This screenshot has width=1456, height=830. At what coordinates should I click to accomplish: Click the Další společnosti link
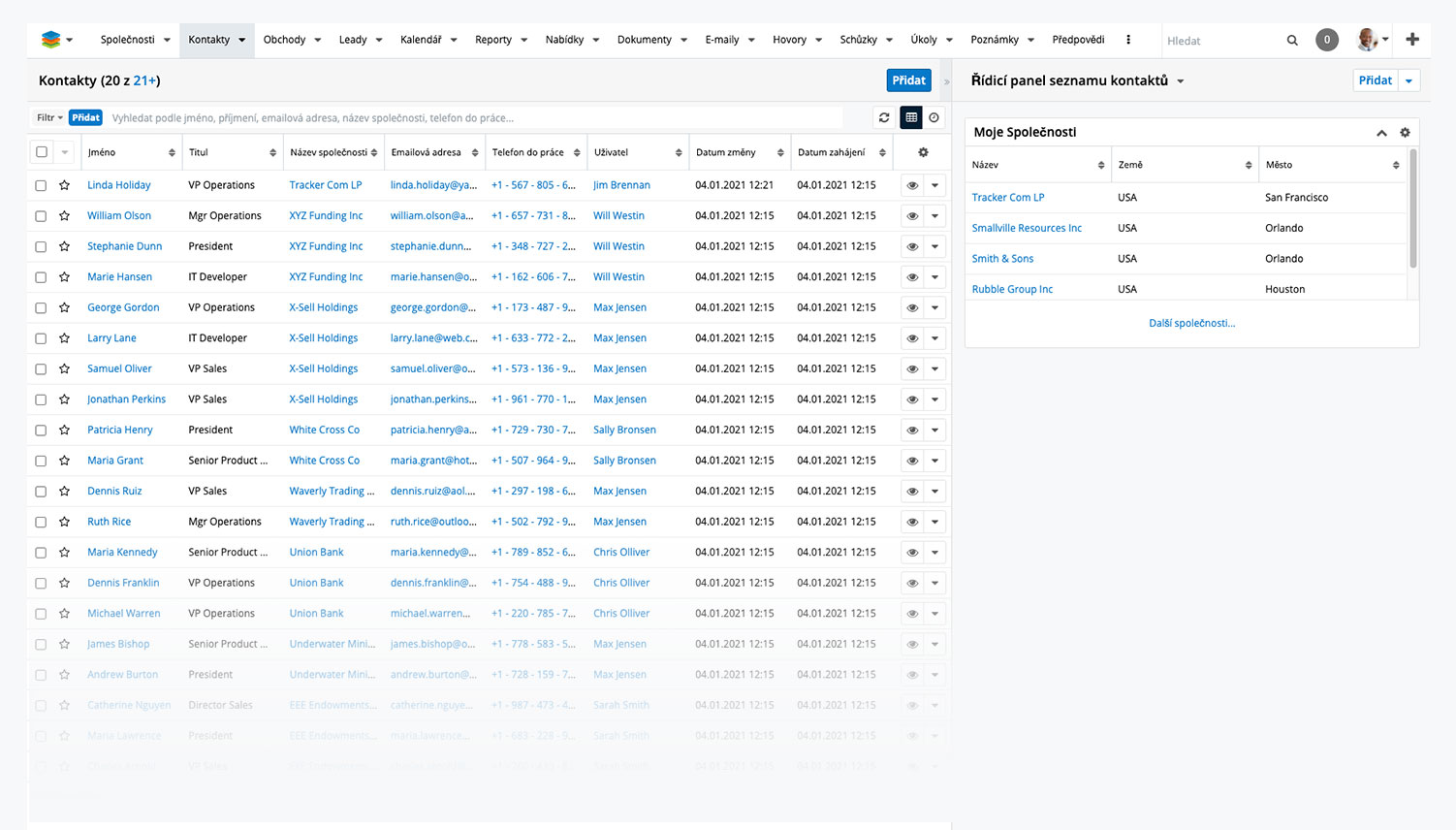[1191, 323]
